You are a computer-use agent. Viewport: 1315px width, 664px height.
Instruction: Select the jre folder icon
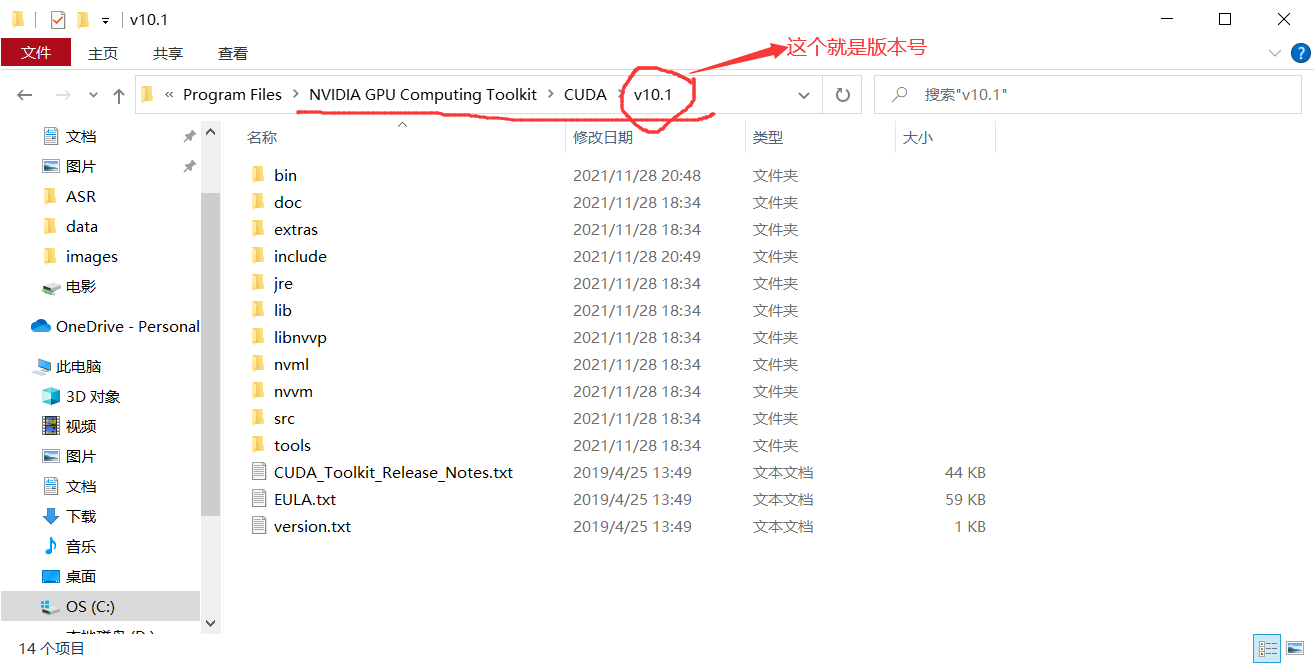coord(258,283)
